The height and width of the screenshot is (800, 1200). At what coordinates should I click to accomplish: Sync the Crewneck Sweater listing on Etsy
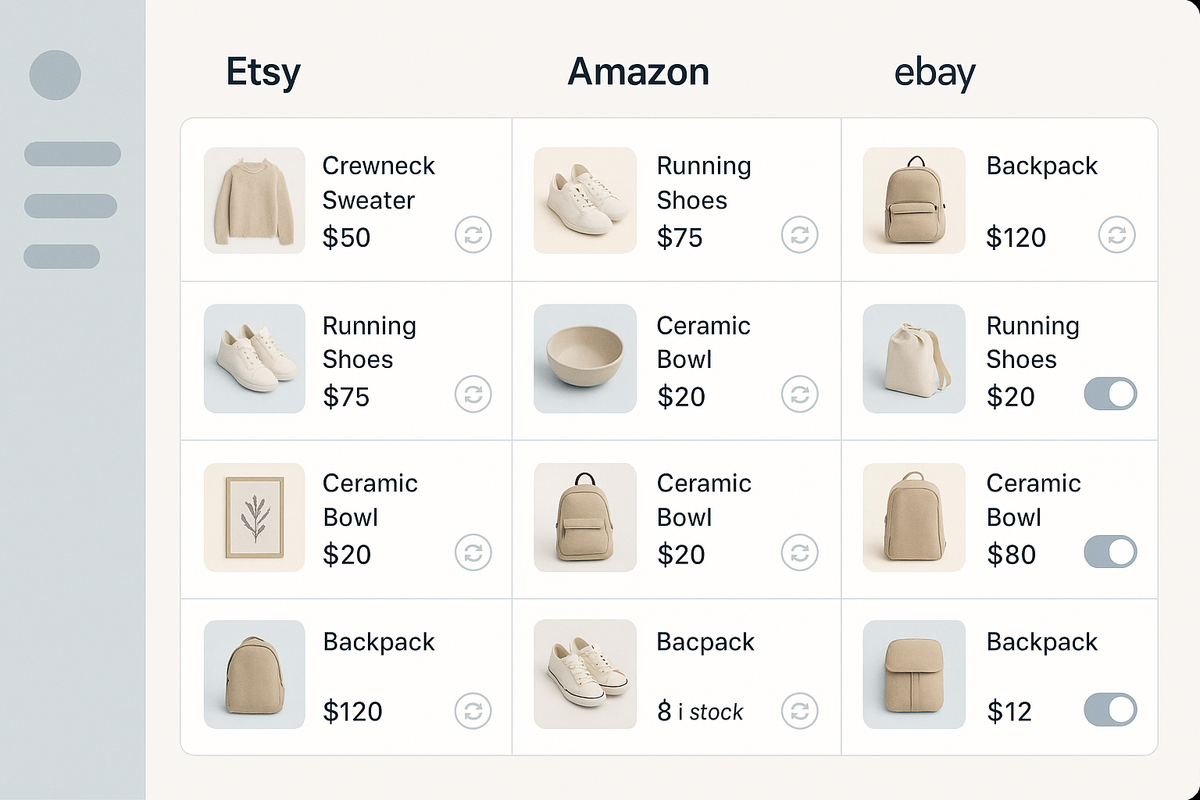[473, 235]
